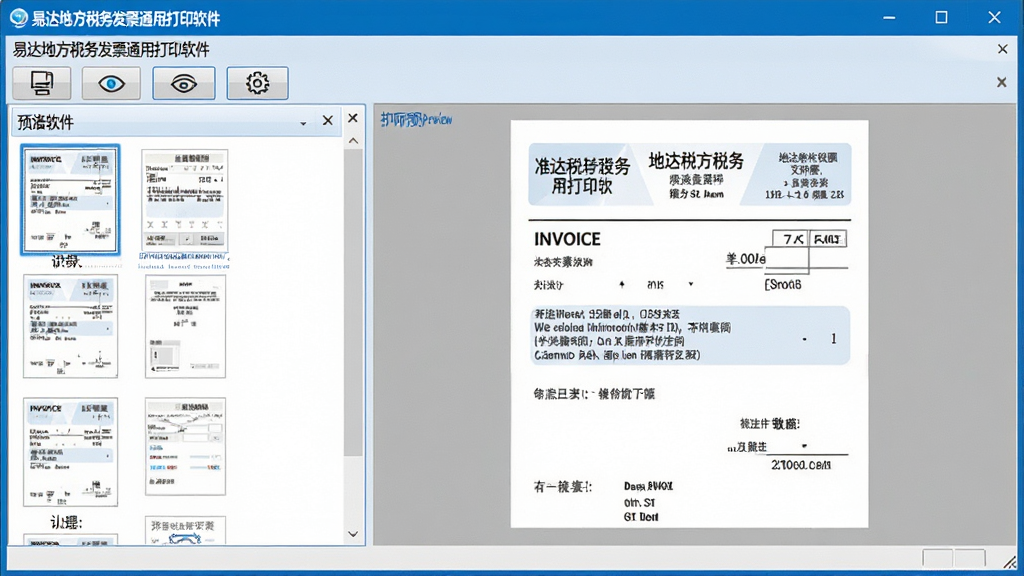This screenshot has height=576, width=1024.
Task: Click the print computer icon in the toolbar
Action: tap(42, 83)
